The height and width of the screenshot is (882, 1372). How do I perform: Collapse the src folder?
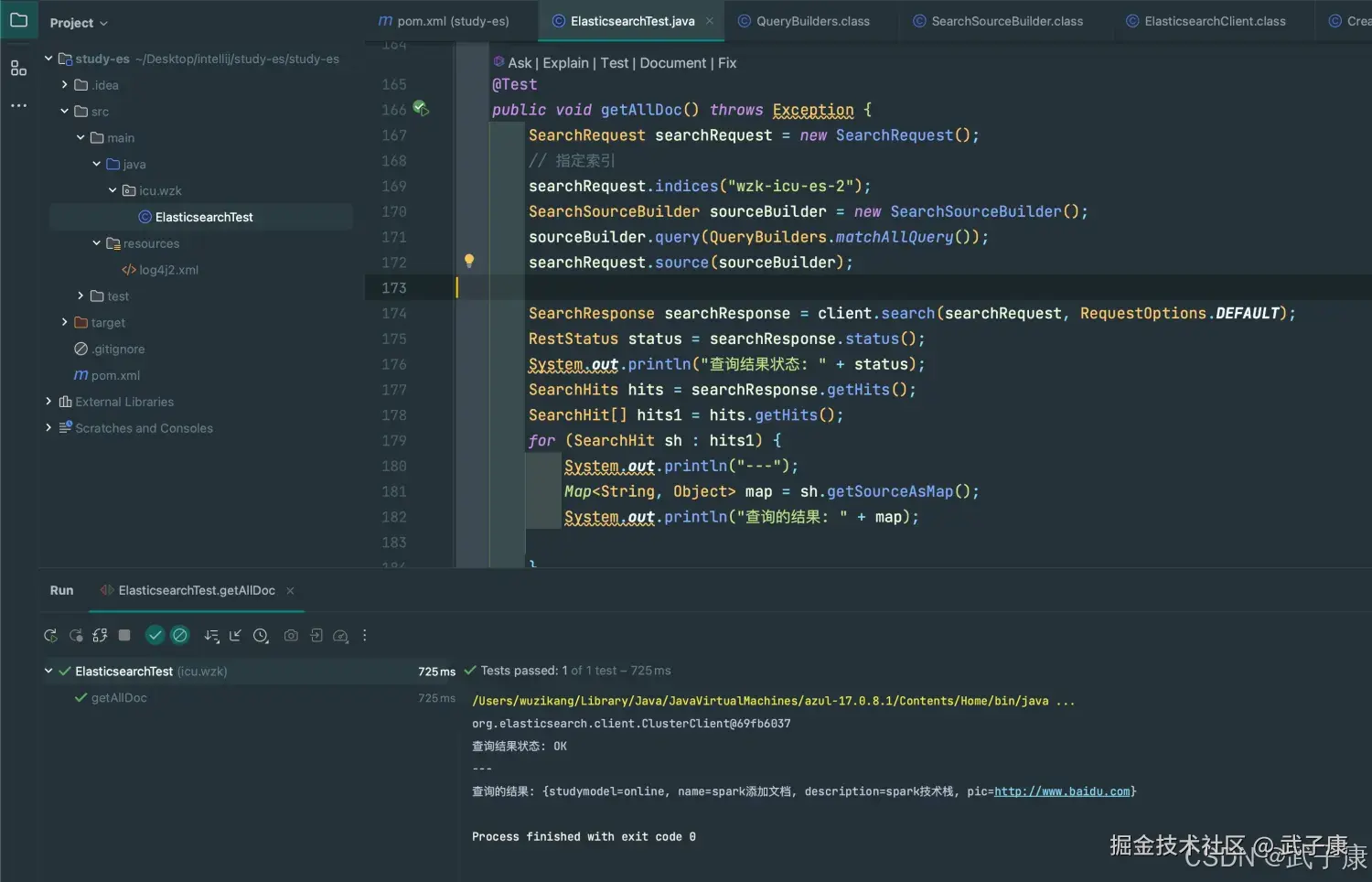click(x=65, y=111)
